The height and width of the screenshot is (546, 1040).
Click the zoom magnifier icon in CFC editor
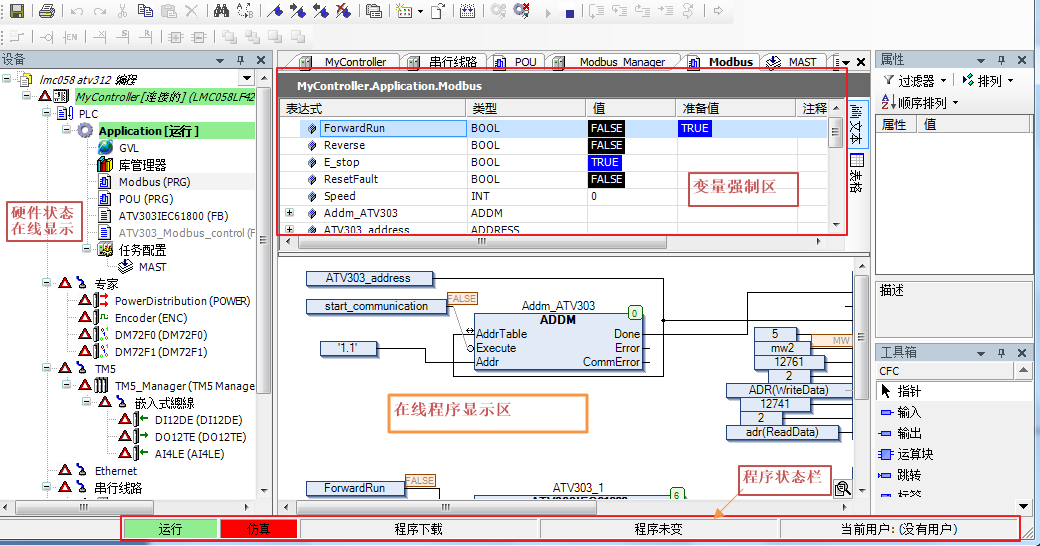click(x=842, y=488)
